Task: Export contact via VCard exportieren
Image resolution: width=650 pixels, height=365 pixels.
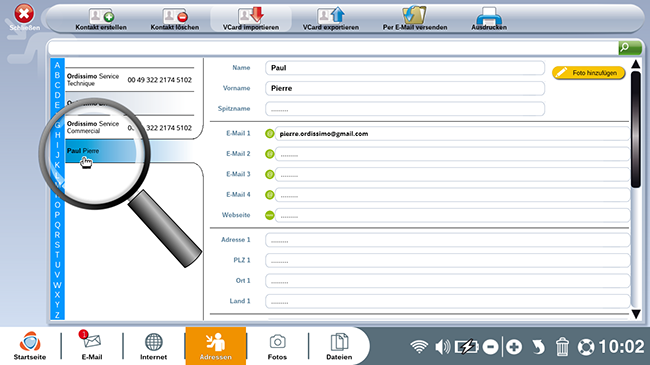Action: click(331, 19)
